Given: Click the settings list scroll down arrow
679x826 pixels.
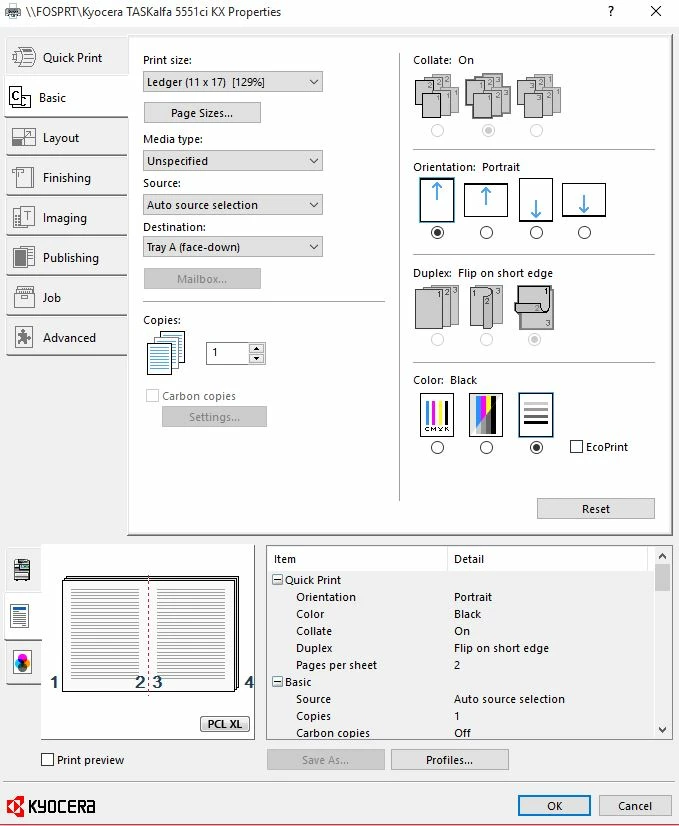Looking at the screenshot, I should coord(663,730).
